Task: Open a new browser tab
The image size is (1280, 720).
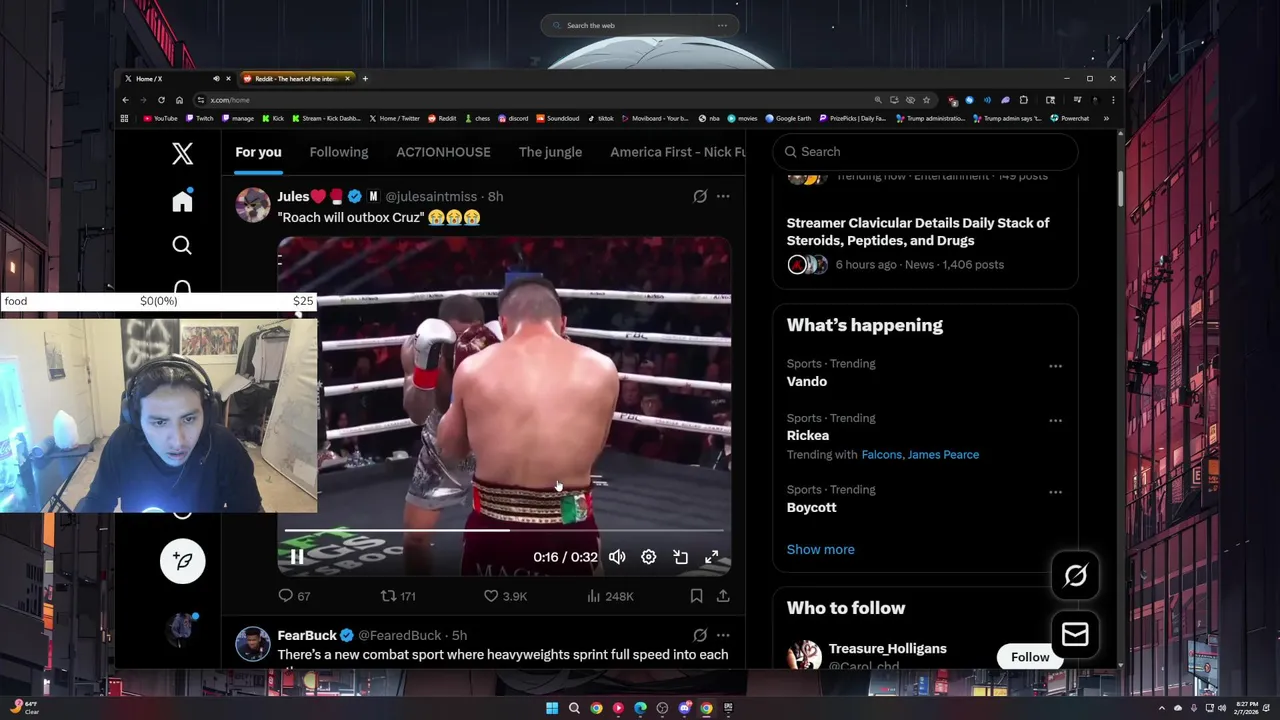Action: 365,78
